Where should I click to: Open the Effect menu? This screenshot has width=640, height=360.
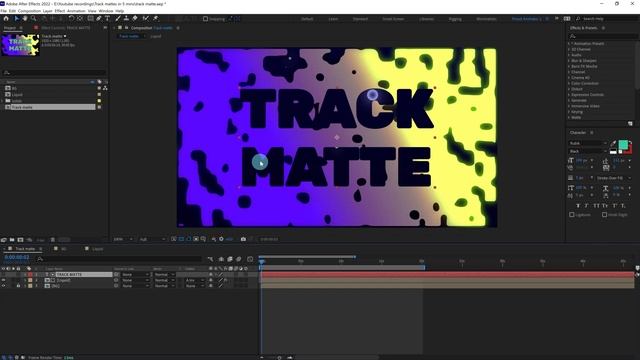point(60,11)
